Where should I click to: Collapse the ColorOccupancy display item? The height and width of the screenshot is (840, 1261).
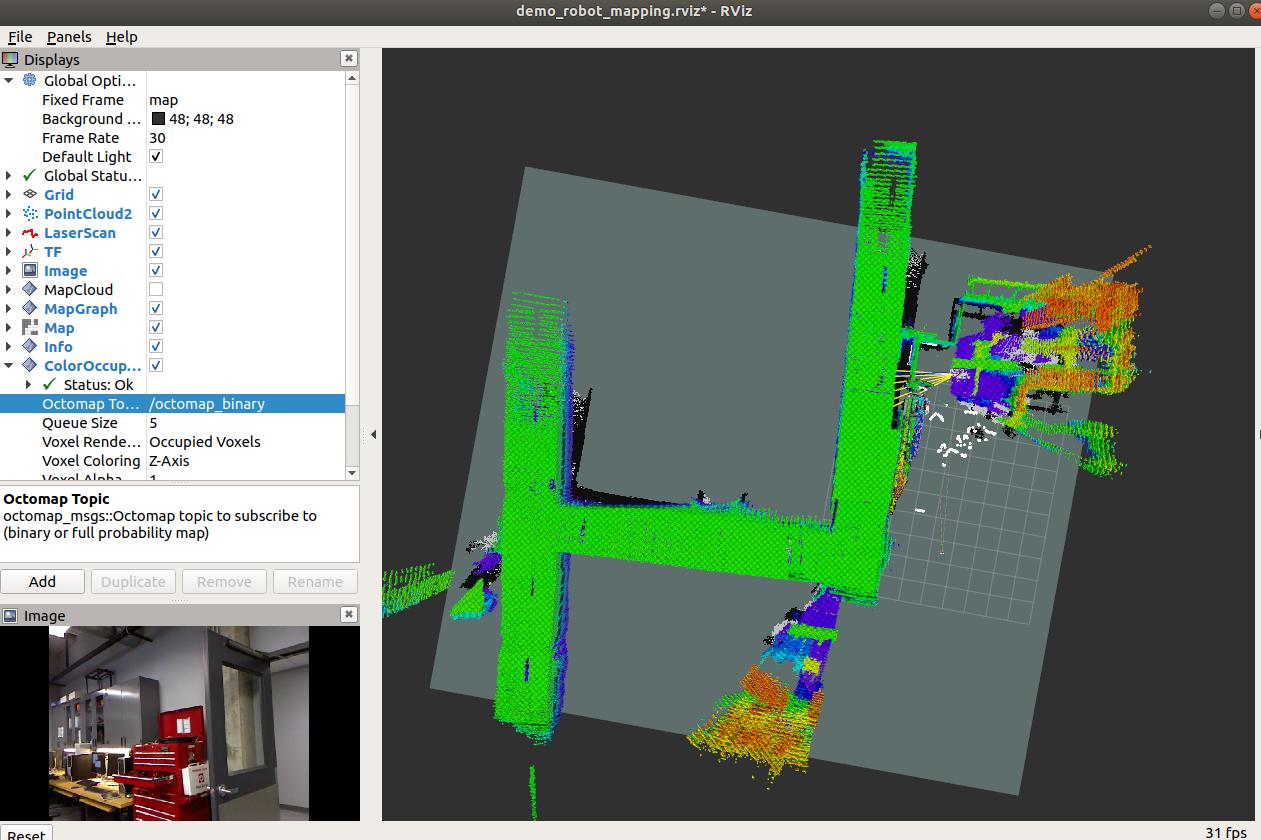[x=9, y=366]
